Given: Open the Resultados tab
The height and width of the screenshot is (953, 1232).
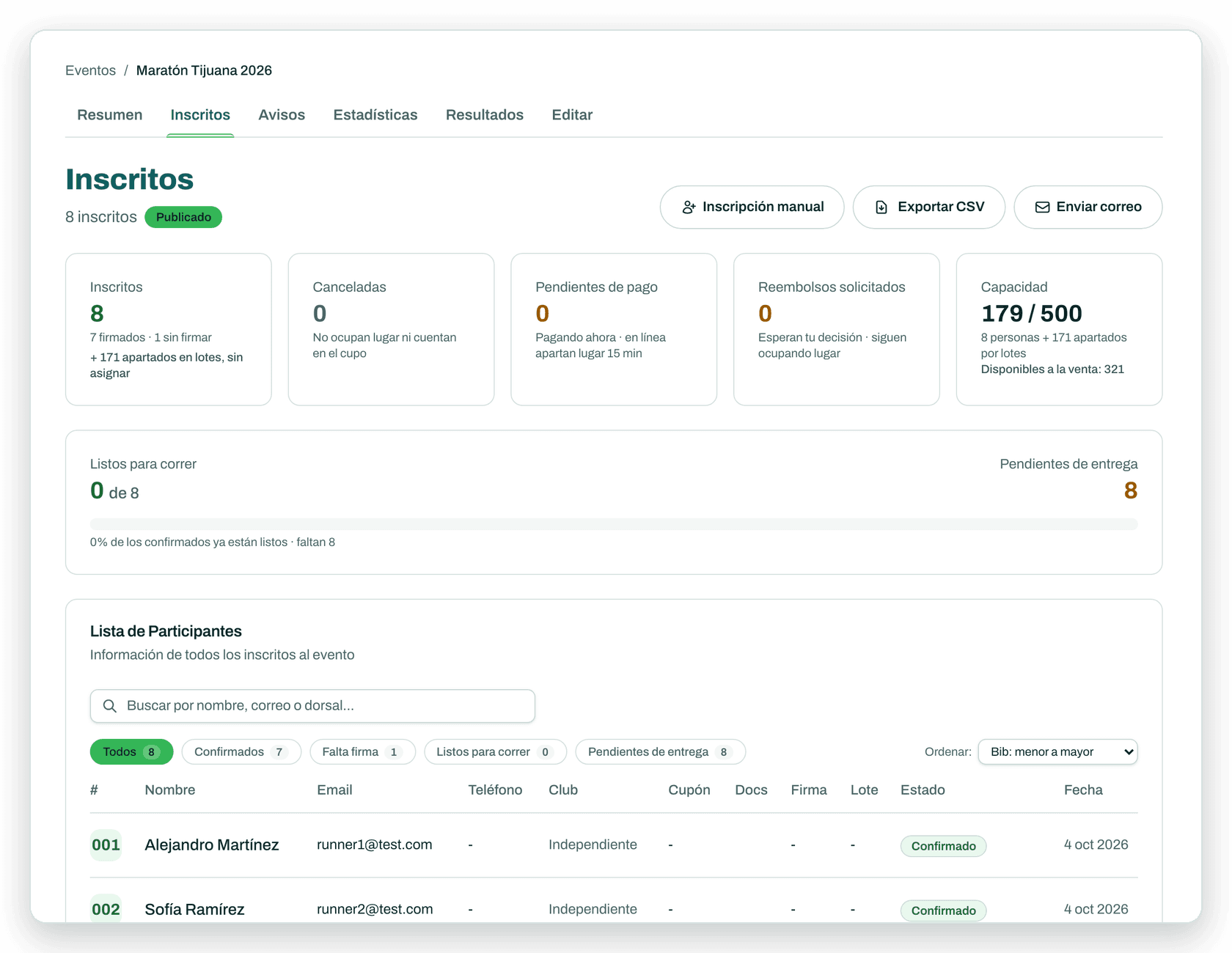Looking at the screenshot, I should (485, 115).
